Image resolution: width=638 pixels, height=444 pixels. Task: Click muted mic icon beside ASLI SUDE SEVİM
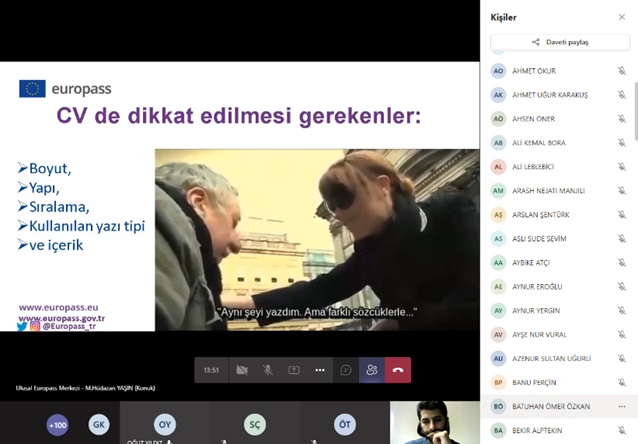622,238
